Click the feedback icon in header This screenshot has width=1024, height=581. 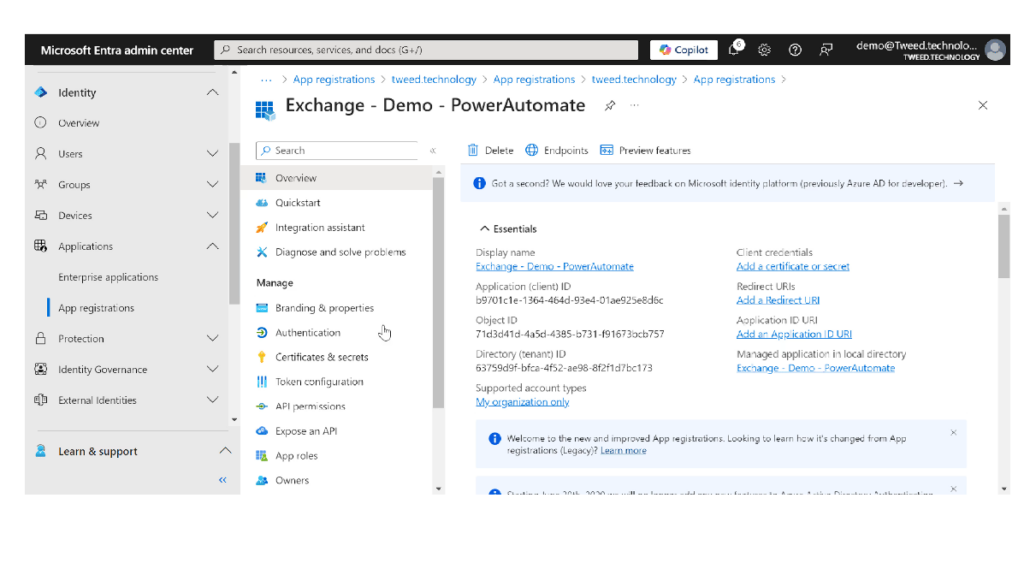826,50
